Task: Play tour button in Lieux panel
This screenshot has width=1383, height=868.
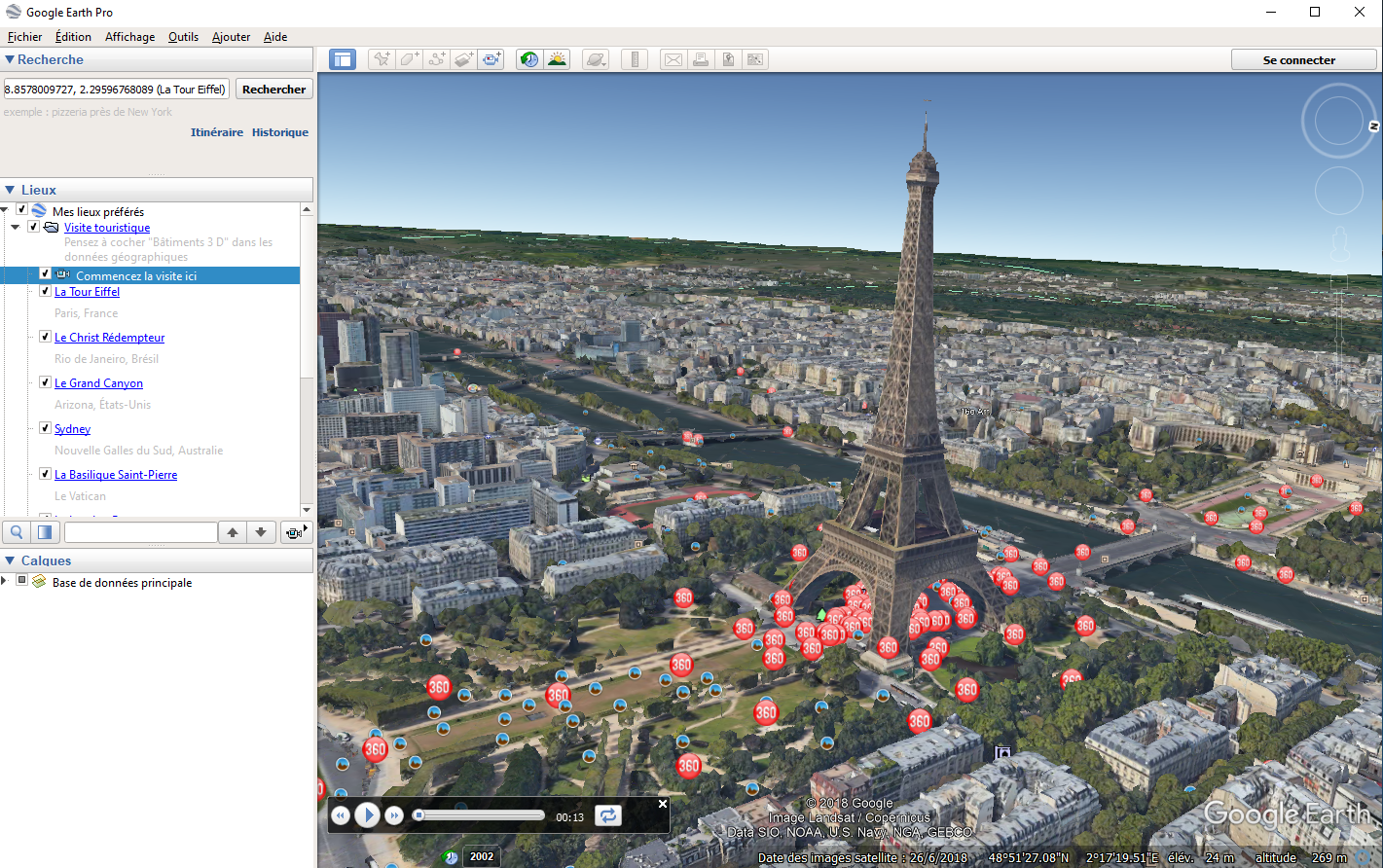Action: click(295, 532)
